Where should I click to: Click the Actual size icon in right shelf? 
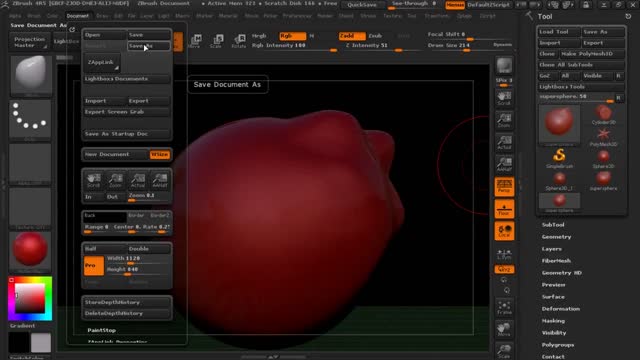[x=504, y=142]
